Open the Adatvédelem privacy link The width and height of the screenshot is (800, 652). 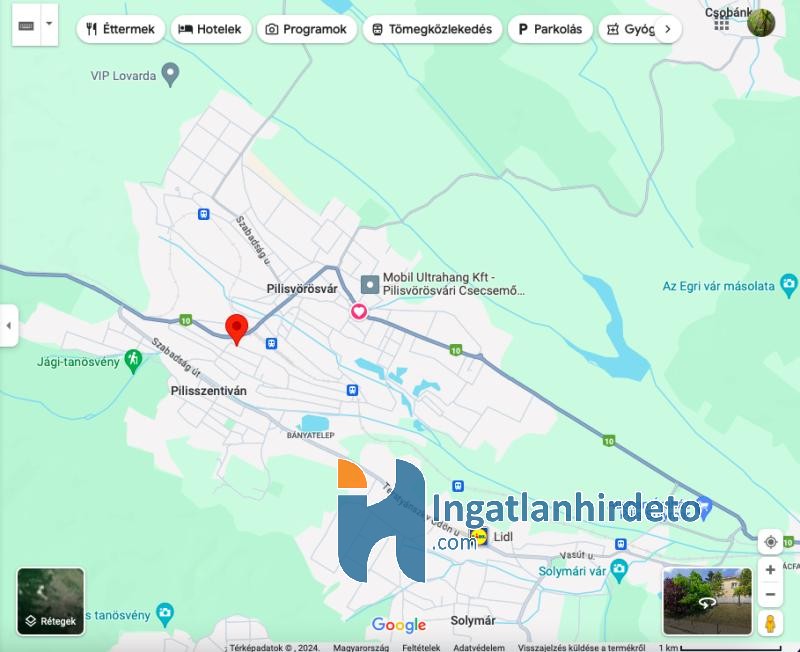[479, 647]
